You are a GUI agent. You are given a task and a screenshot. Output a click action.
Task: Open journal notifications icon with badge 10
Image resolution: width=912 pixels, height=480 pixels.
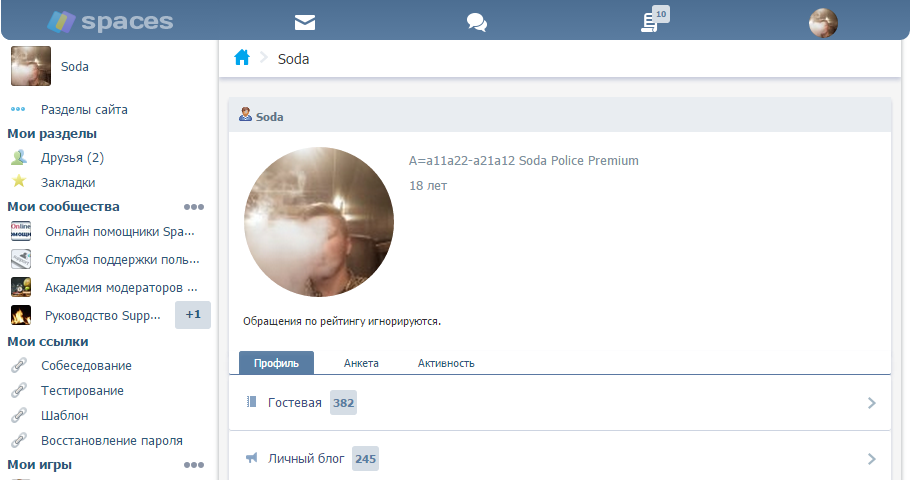pyautogui.click(x=654, y=20)
